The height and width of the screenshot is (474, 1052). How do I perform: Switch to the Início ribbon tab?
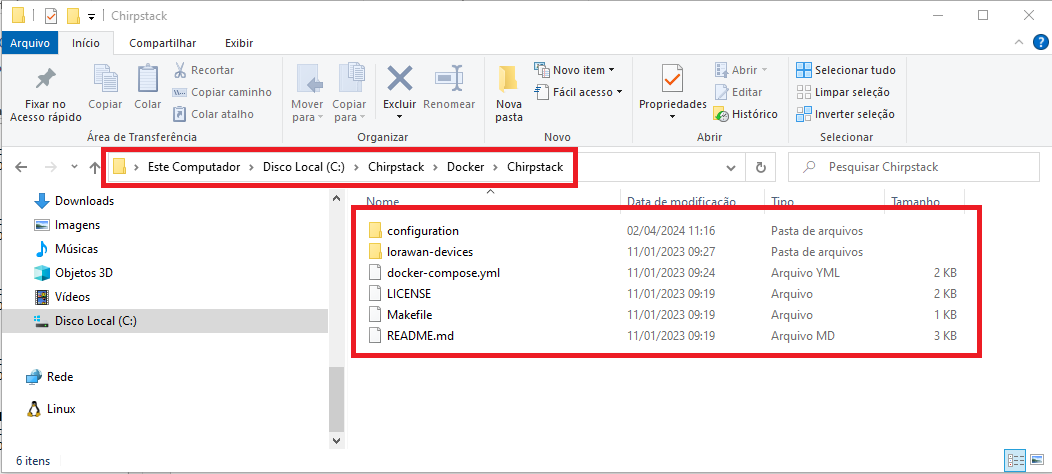point(86,43)
